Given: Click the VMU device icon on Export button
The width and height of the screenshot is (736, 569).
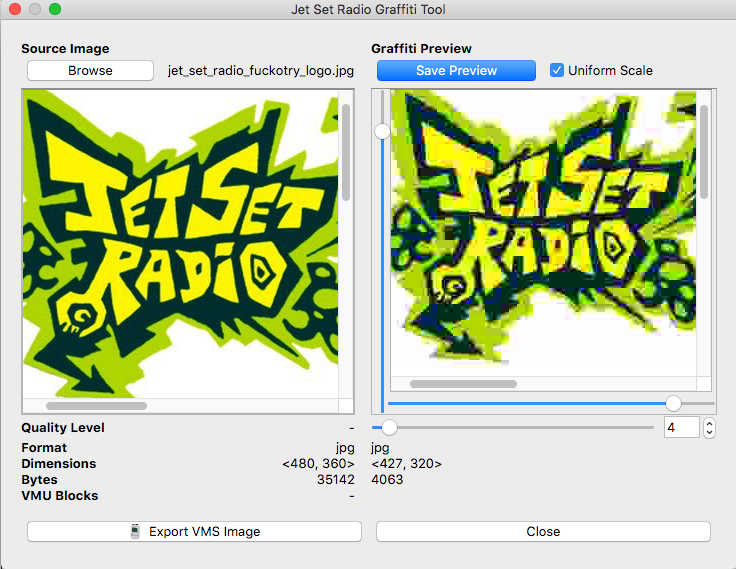Looking at the screenshot, I should pyautogui.click(x=135, y=531).
